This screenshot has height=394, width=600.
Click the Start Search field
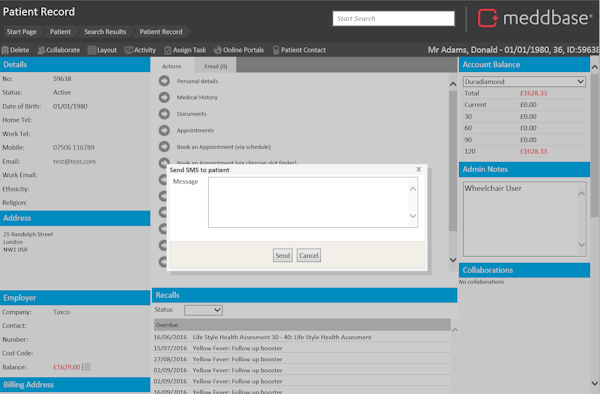click(393, 18)
